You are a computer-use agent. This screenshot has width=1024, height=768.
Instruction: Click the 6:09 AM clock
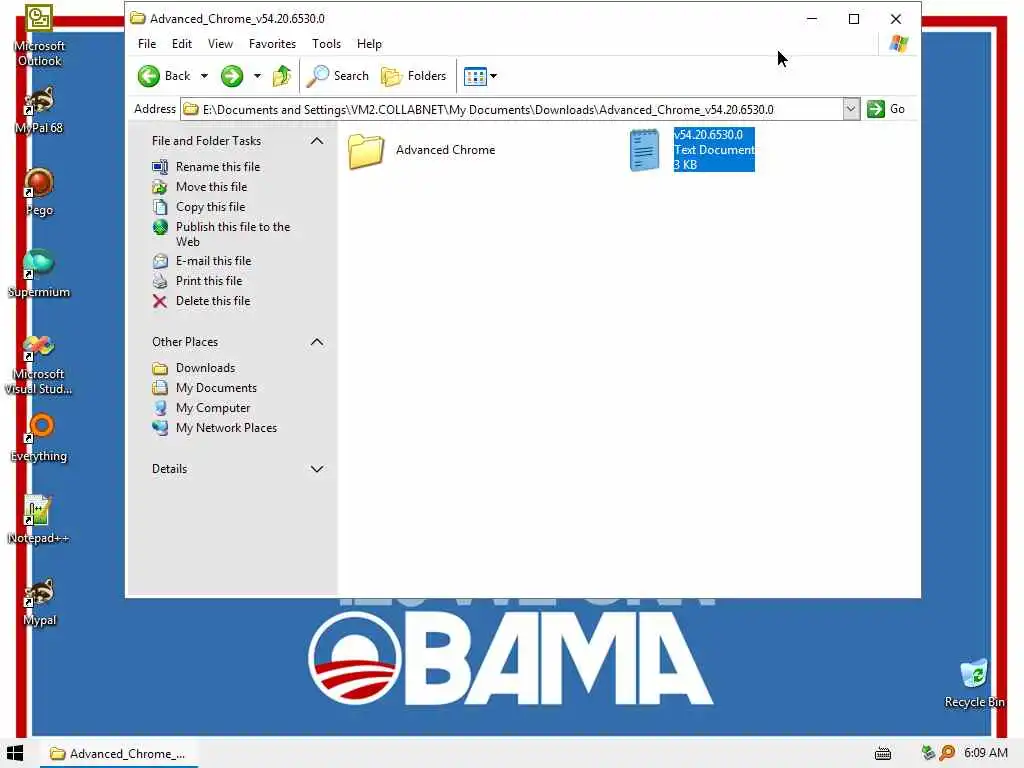[x=985, y=753]
